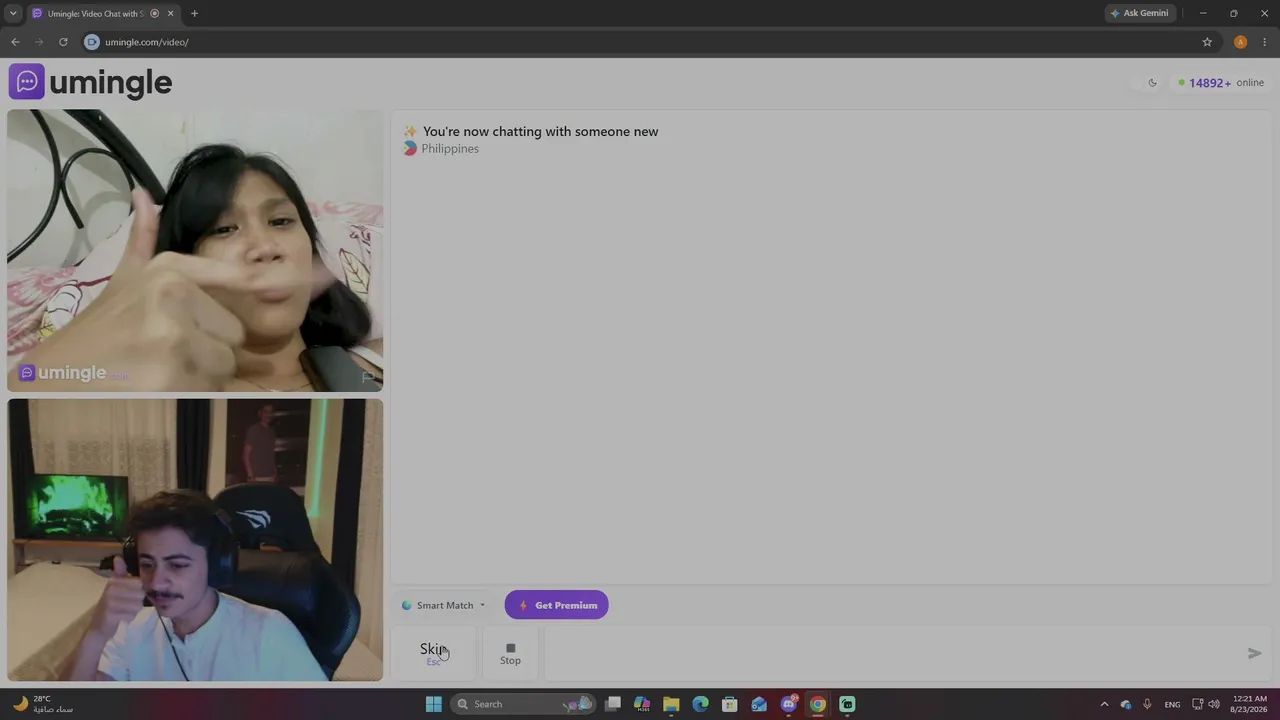Viewport: 1280px width, 720px height.
Task: Open the tab search dropdown arrow
Action: 13,13
